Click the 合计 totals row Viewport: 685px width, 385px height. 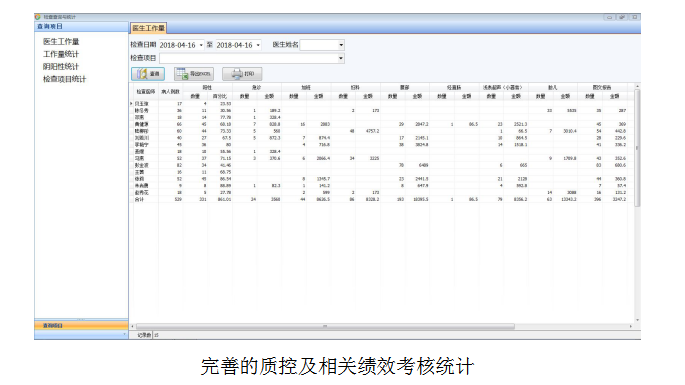[x=381, y=199]
